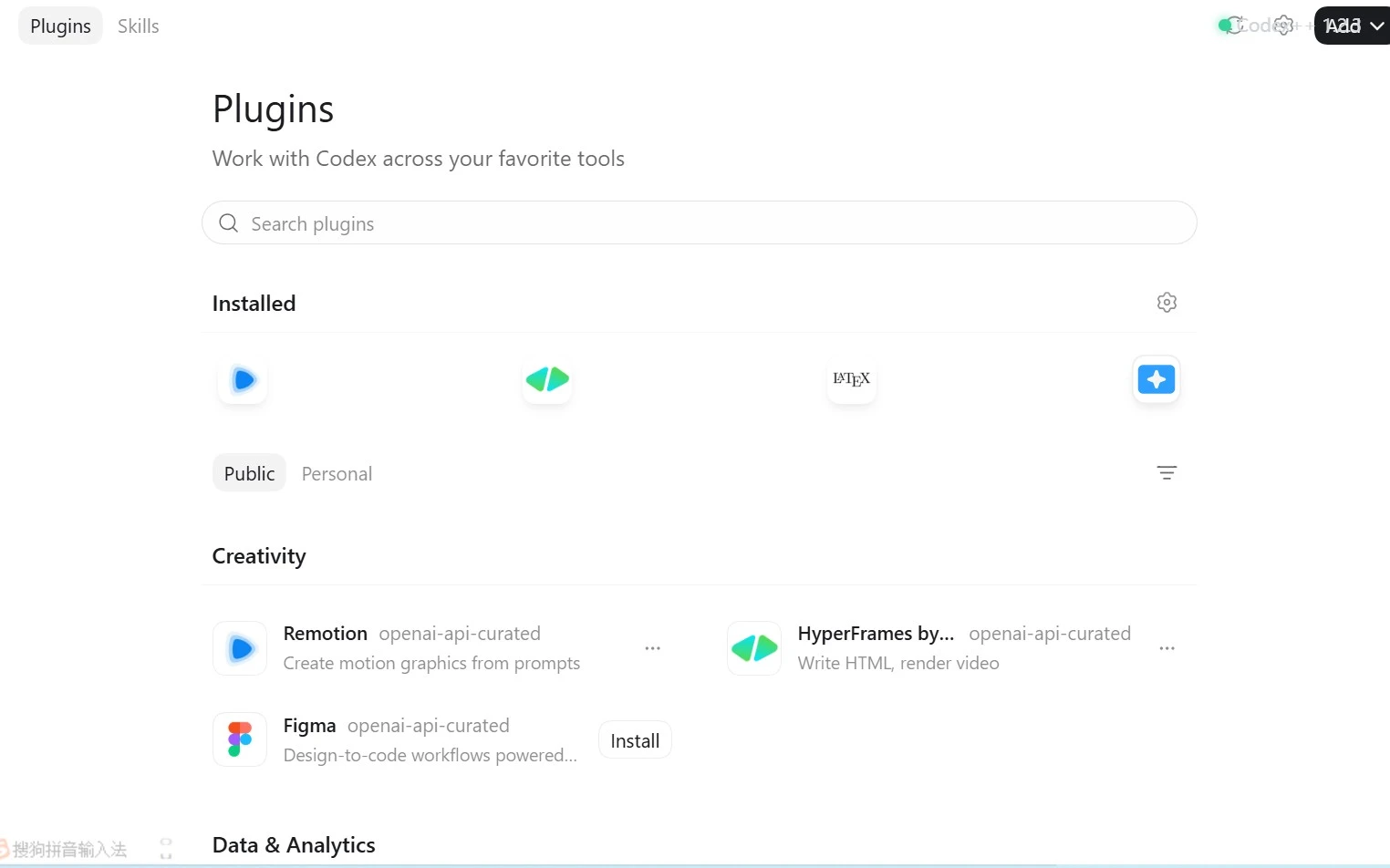Open the installed LaTeX plugin icon

pyautogui.click(x=852, y=379)
